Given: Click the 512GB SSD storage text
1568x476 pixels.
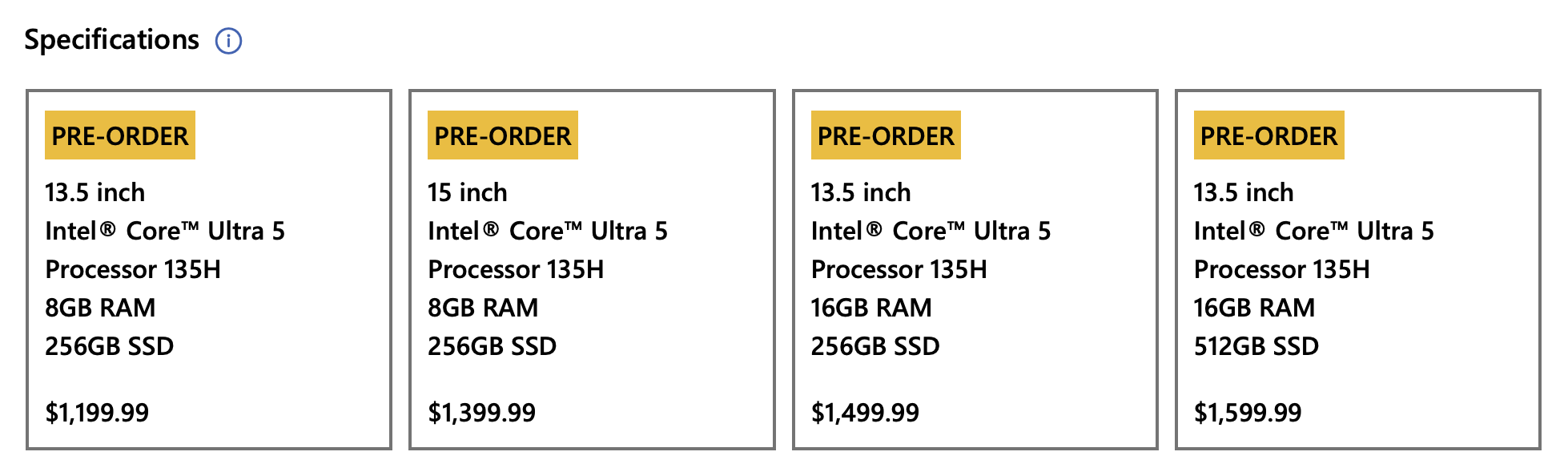Looking at the screenshot, I should point(1256,346).
